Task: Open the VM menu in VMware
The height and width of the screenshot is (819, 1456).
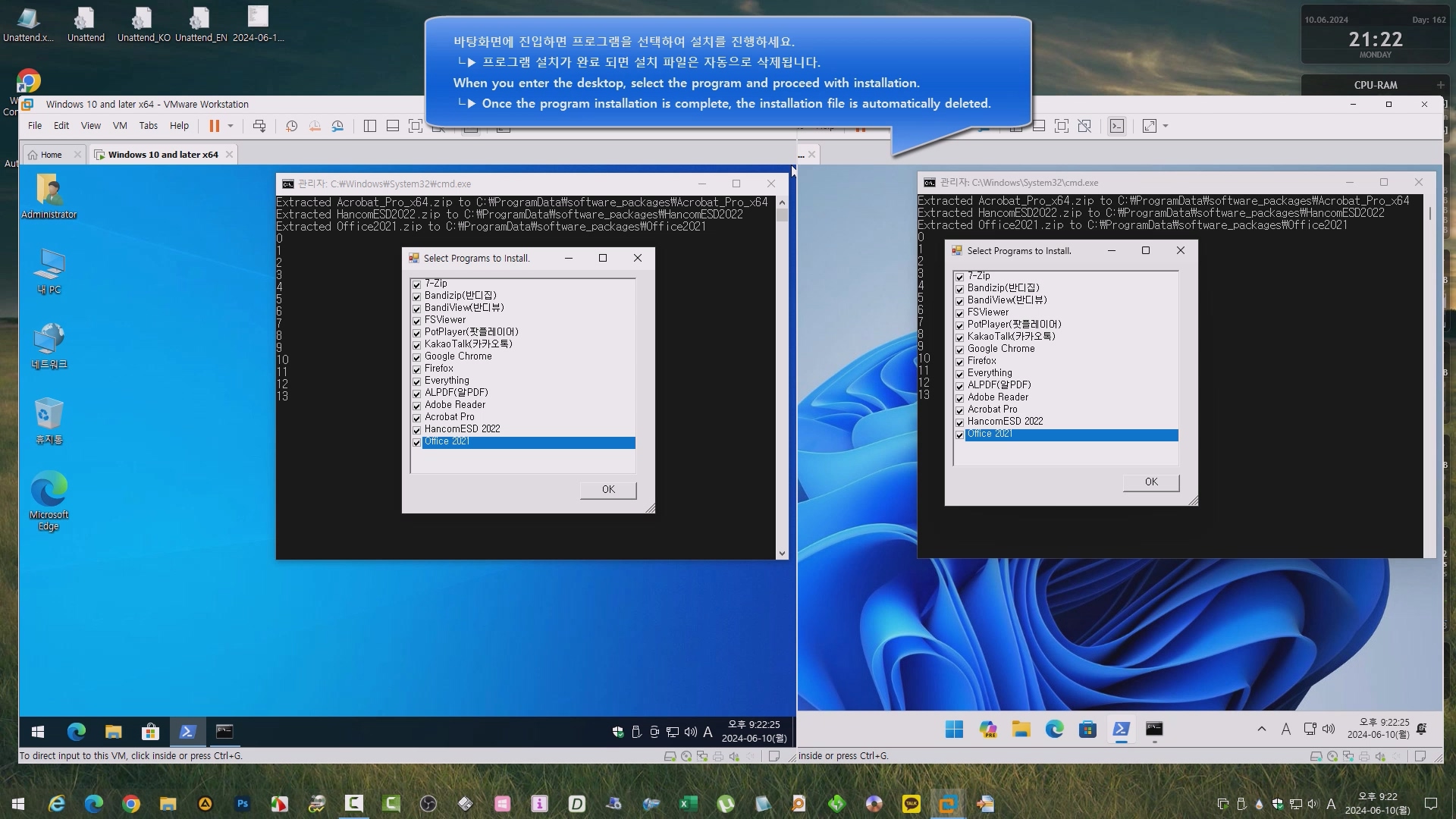Action: (x=120, y=126)
